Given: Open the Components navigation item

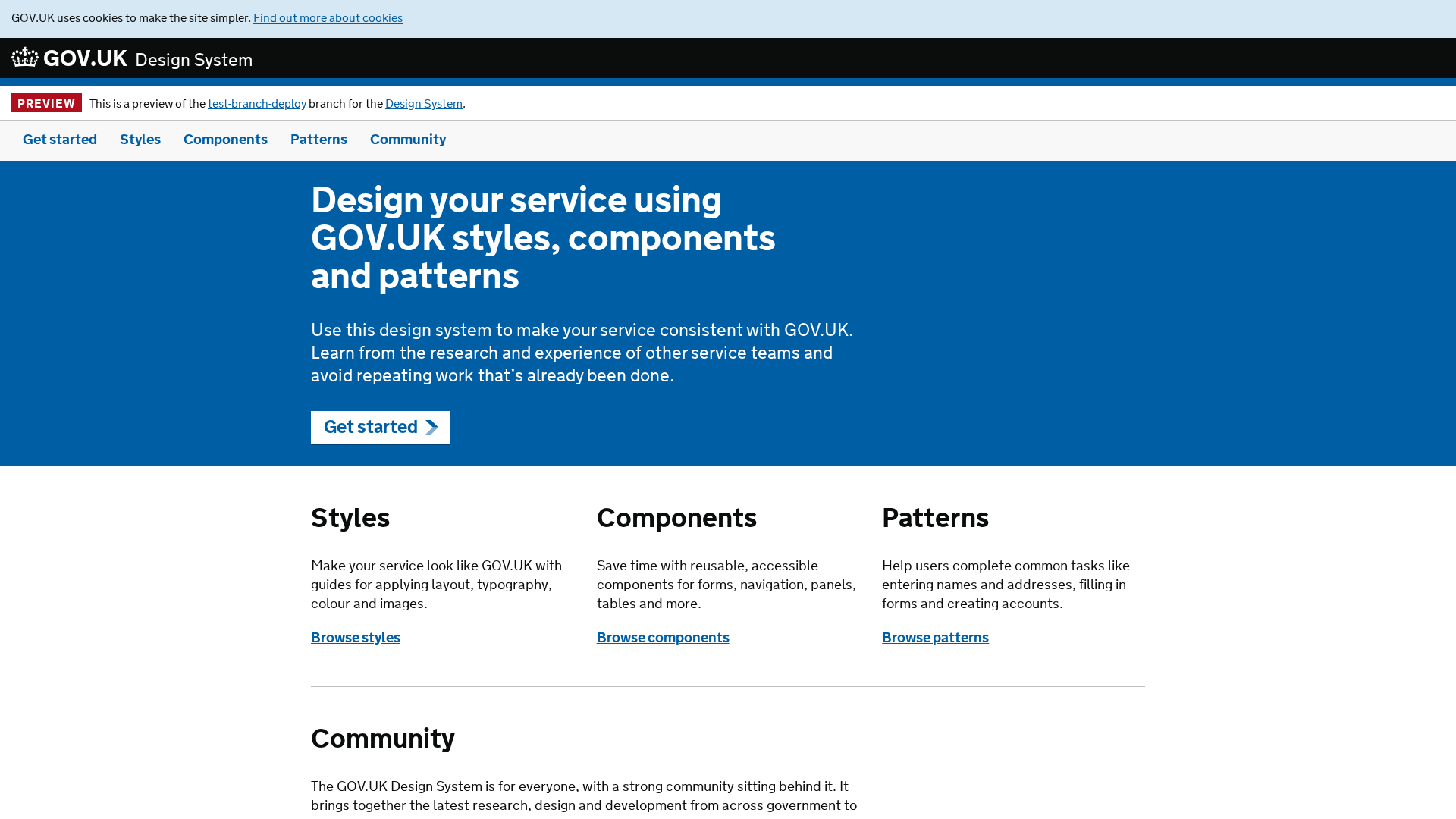Looking at the screenshot, I should click(x=225, y=140).
